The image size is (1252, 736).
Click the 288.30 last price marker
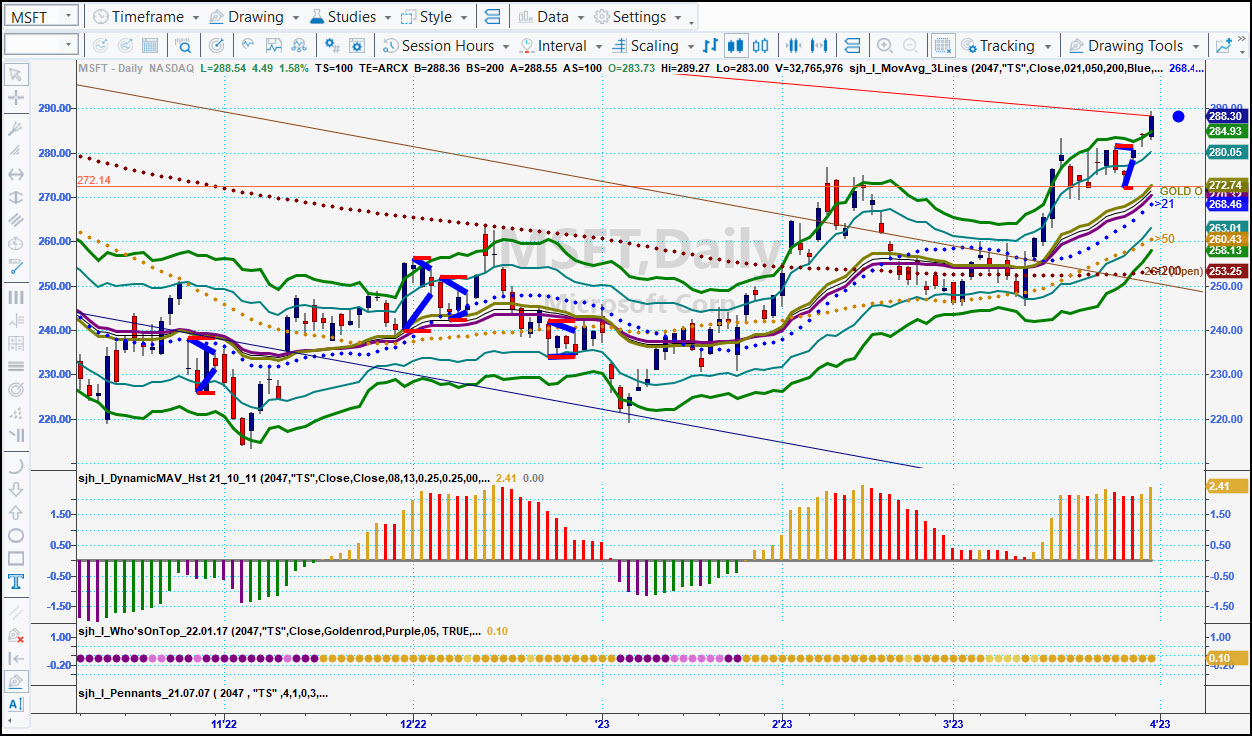tap(1226, 116)
